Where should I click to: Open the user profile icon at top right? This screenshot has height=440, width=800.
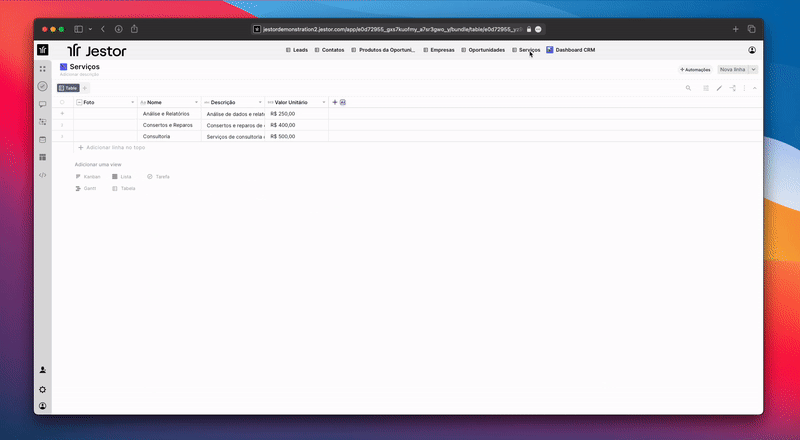coord(752,50)
